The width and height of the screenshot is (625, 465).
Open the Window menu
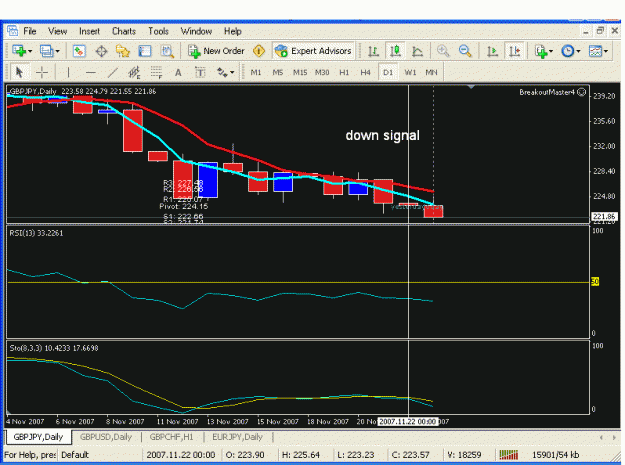click(x=196, y=31)
